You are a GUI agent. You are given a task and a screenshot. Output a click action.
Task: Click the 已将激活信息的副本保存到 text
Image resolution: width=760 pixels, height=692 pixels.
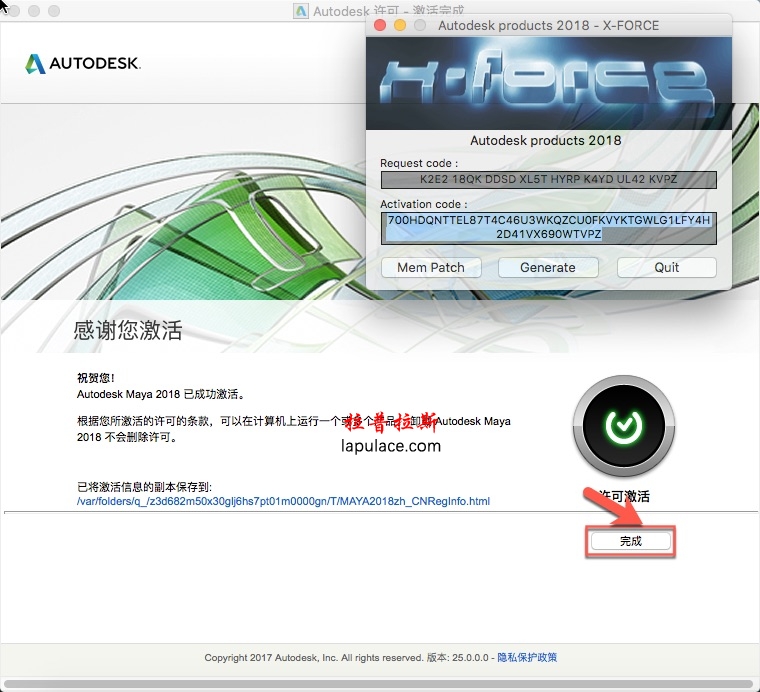tap(144, 487)
